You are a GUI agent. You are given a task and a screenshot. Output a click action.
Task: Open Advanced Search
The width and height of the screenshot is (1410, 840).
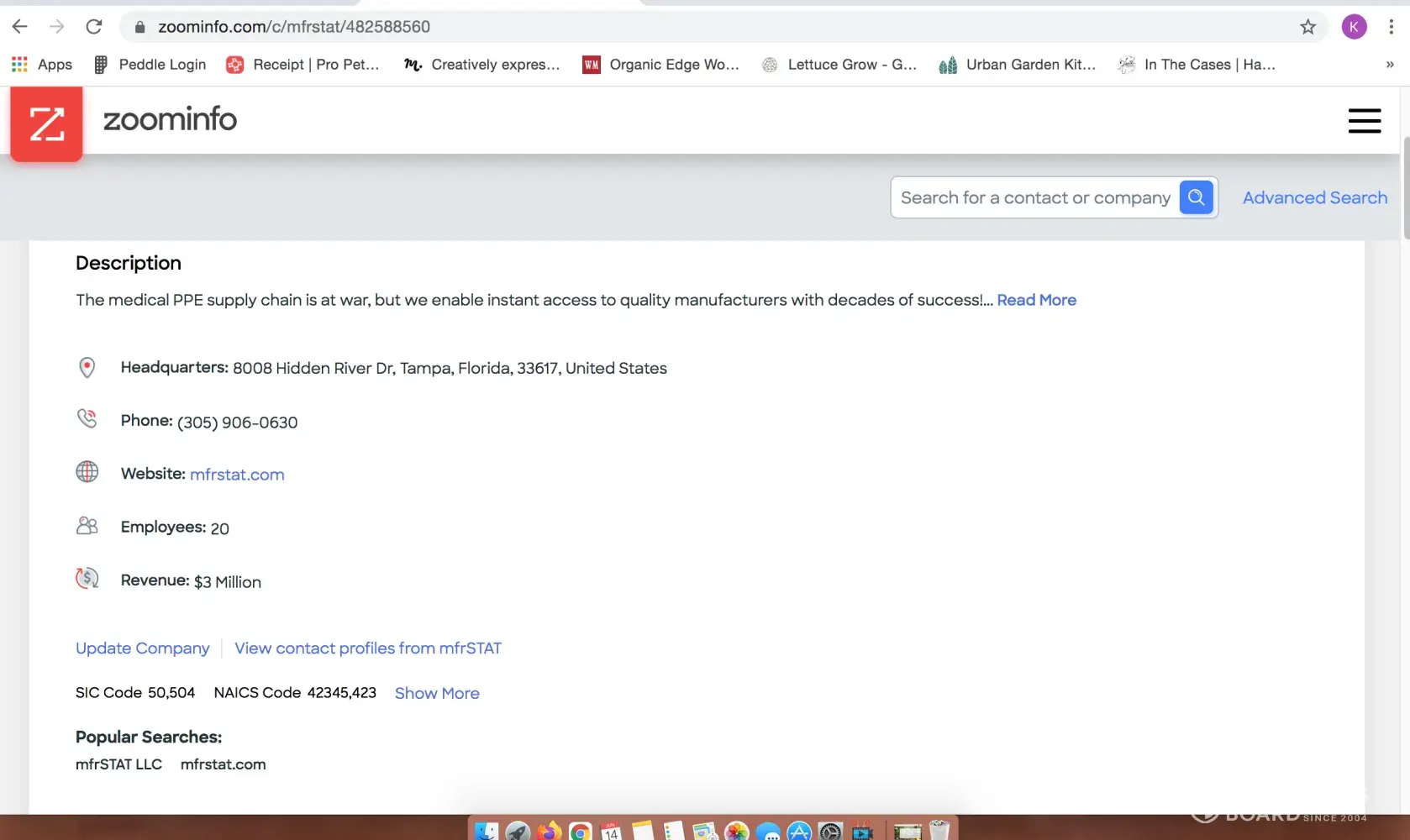tap(1314, 198)
